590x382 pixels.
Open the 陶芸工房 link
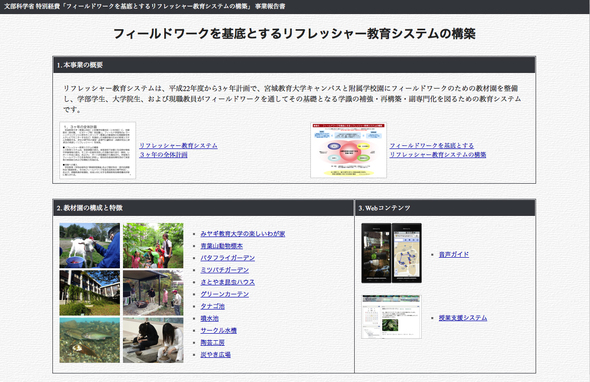coord(213,342)
